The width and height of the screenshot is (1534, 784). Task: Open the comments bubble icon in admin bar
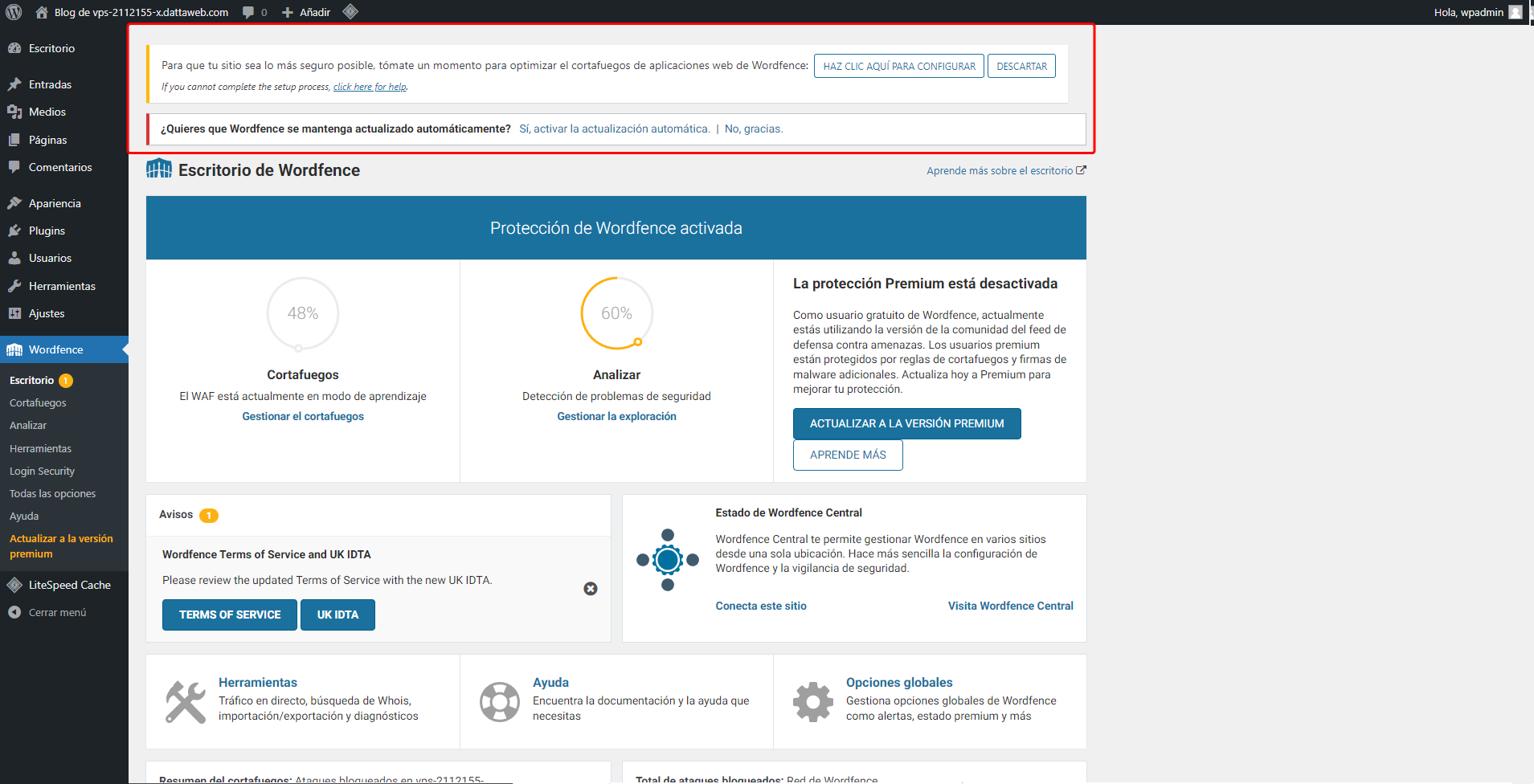[x=249, y=12]
